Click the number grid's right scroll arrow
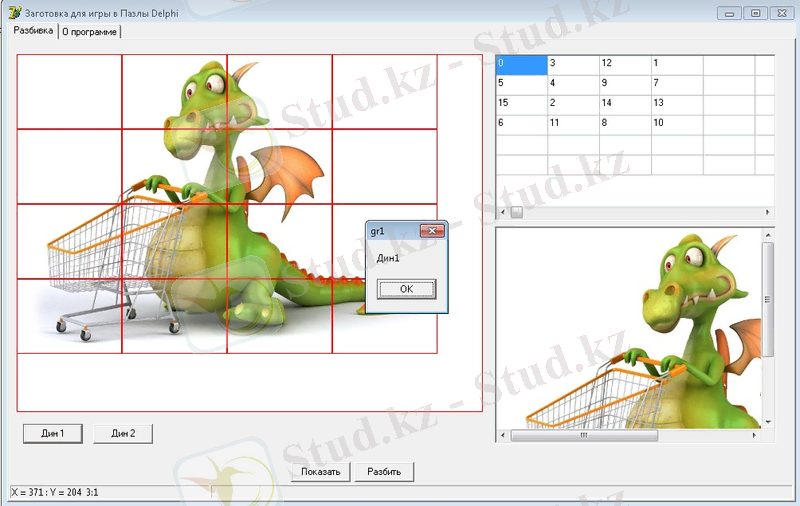This screenshot has width=800, height=506. pyautogui.click(x=768, y=213)
